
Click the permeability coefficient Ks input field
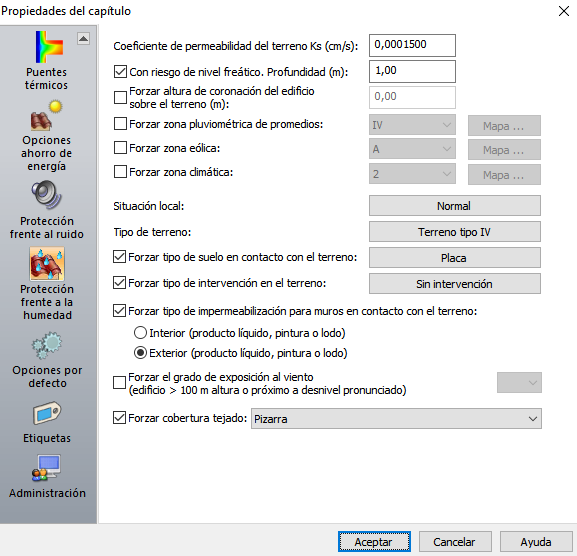click(x=412, y=45)
